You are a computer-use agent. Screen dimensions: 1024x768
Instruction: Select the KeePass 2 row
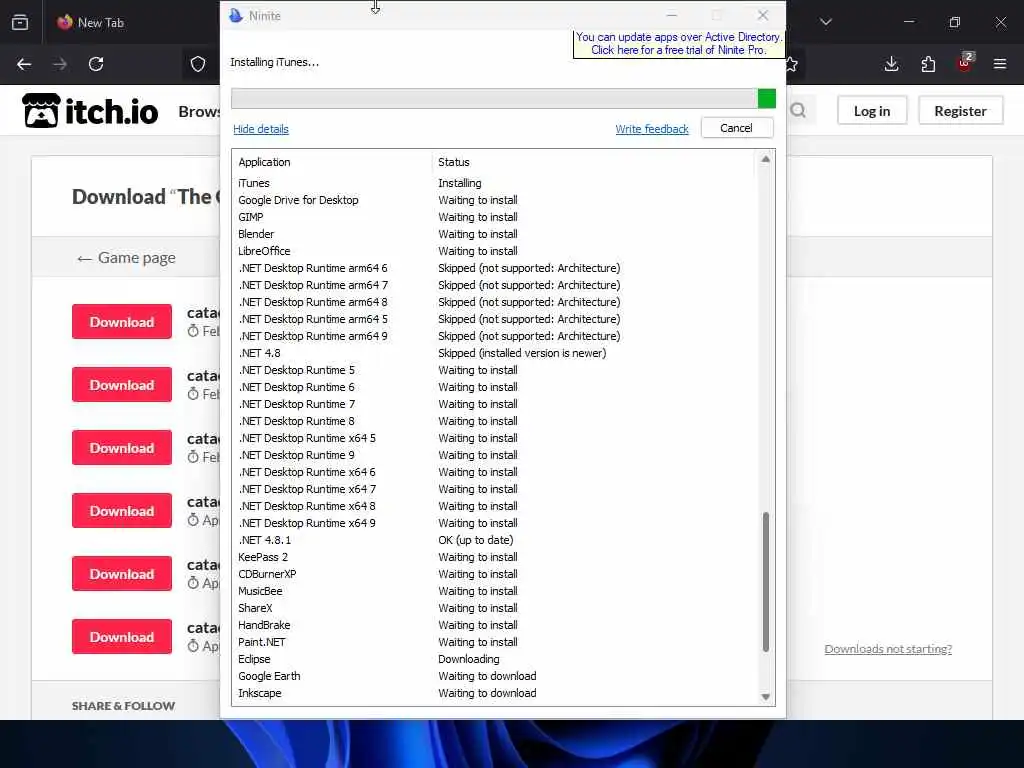[x=495, y=556]
